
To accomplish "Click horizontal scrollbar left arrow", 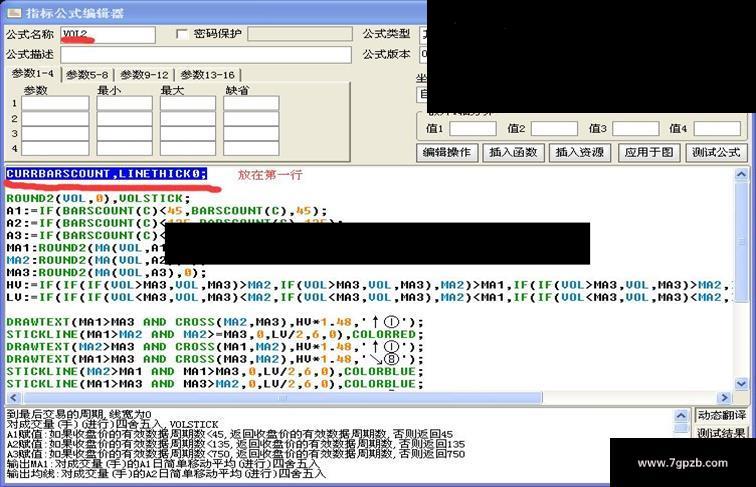I will (13, 398).
